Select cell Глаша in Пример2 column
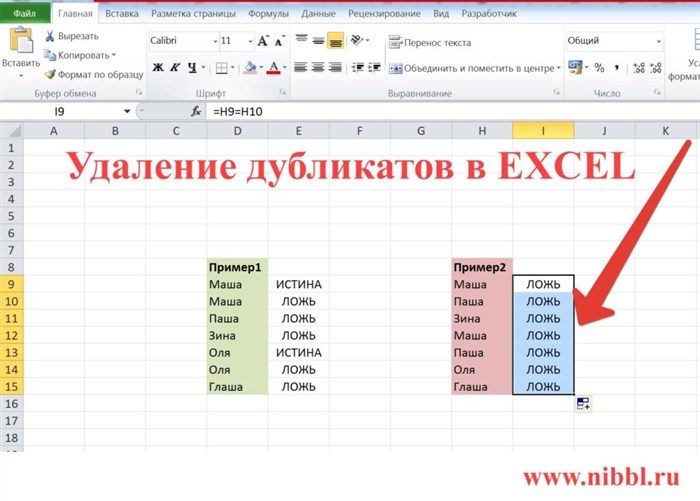The width and height of the screenshot is (700, 501). 482,387
